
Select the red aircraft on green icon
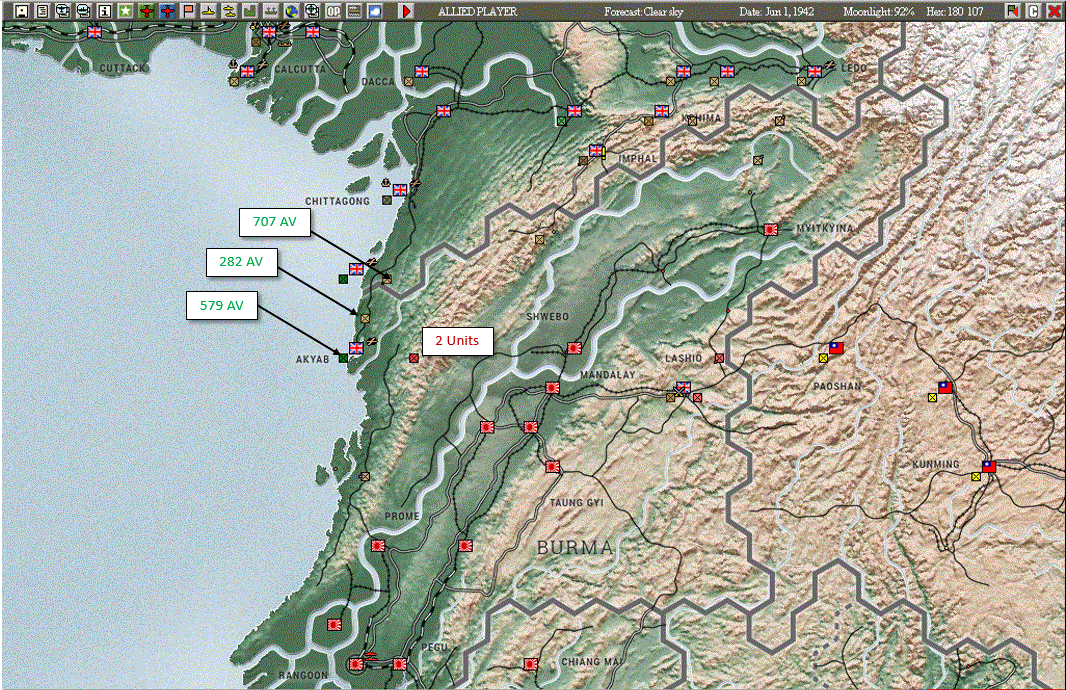pyautogui.click(x=146, y=11)
